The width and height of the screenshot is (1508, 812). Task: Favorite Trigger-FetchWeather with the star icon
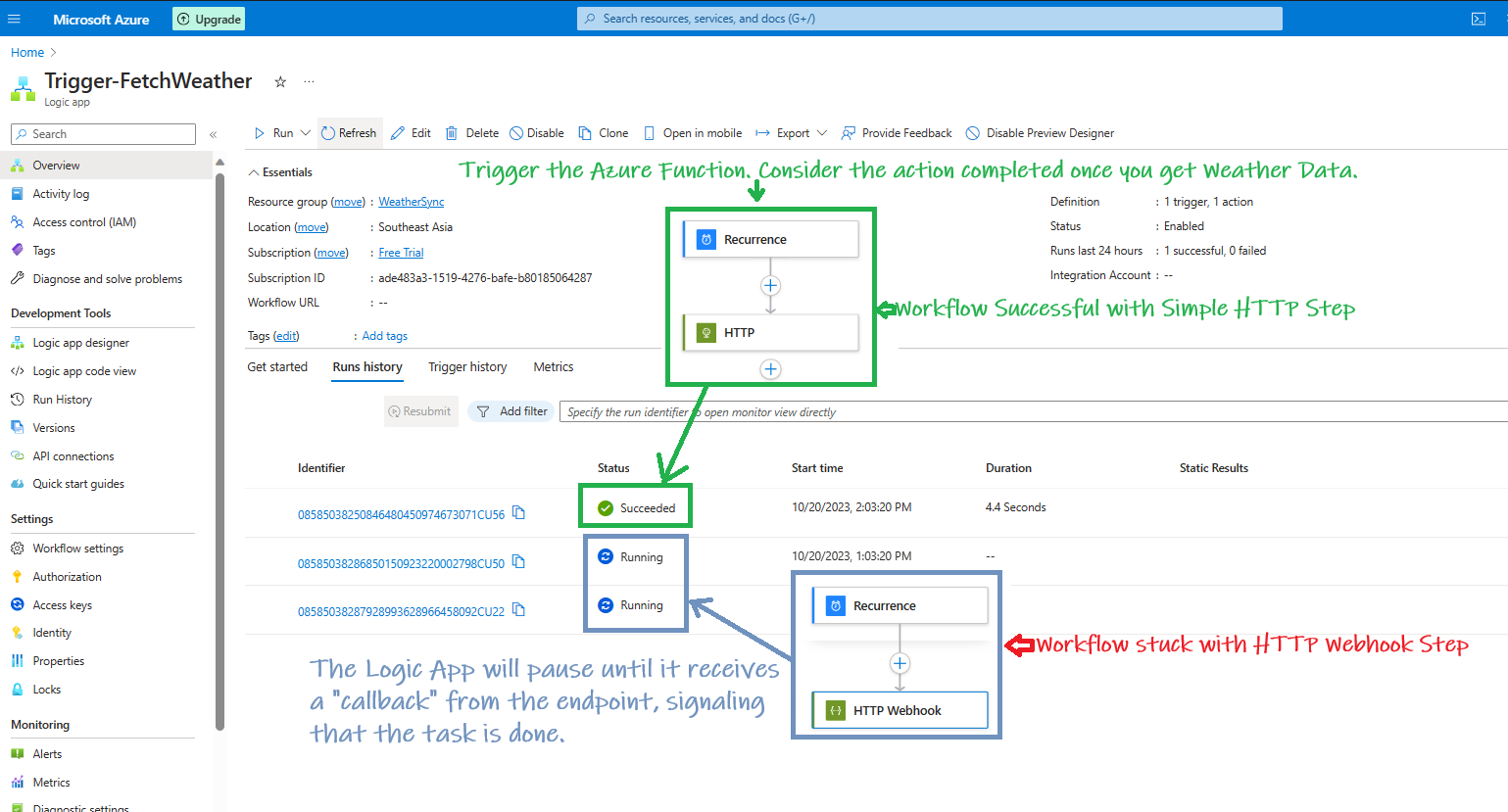coord(280,82)
